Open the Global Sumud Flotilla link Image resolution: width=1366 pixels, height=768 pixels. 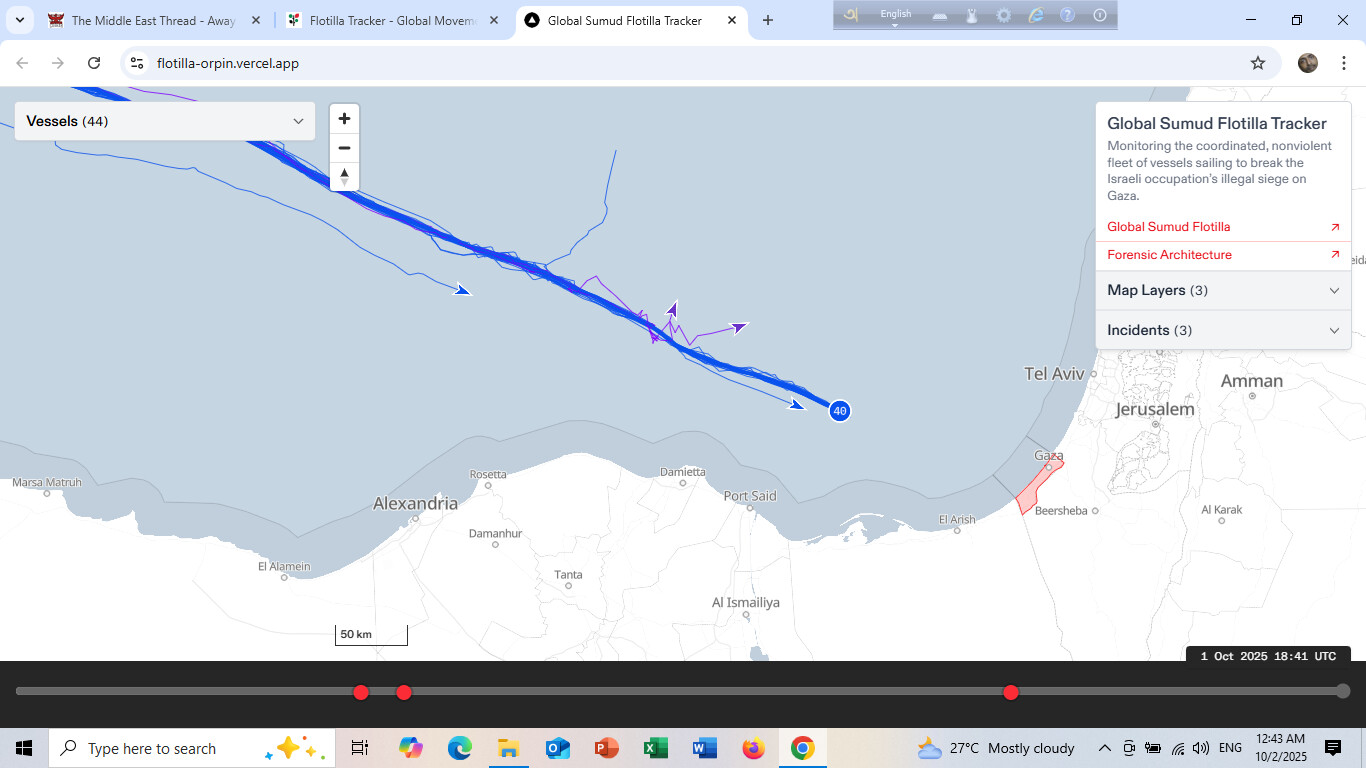[x=1168, y=227]
